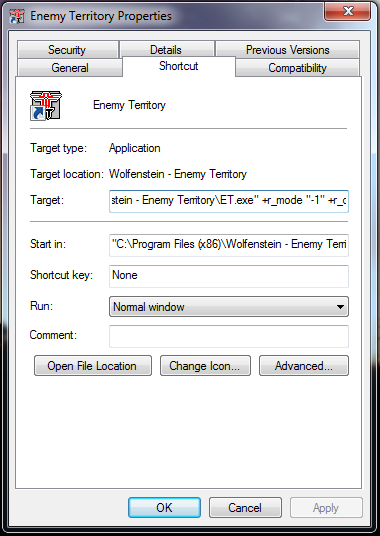Image resolution: width=380 pixels, height=536 pixels.
Task: Click inside the Start in field
Action: point(229,245)
